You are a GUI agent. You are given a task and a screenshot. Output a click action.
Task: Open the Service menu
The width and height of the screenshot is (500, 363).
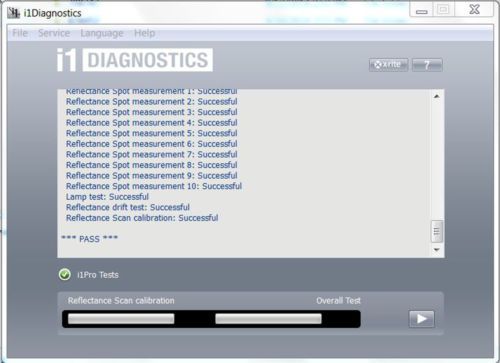(54, 33)
